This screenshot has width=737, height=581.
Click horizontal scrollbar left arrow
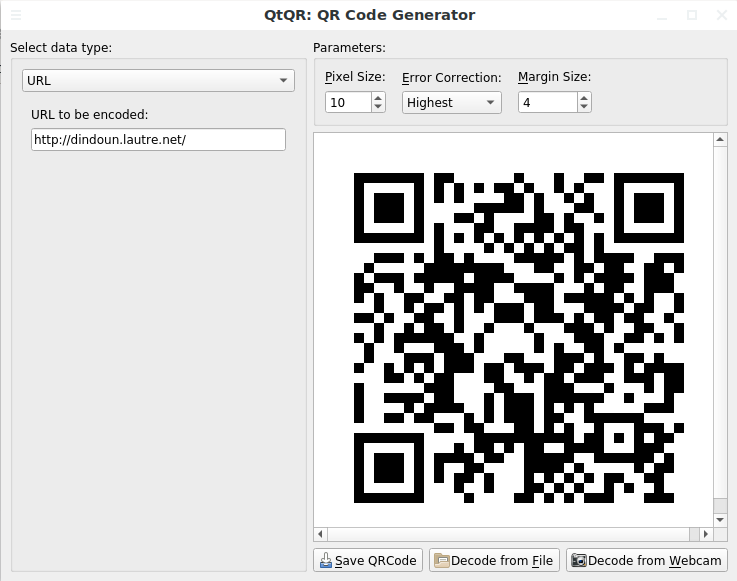click(x=321, y=534)
